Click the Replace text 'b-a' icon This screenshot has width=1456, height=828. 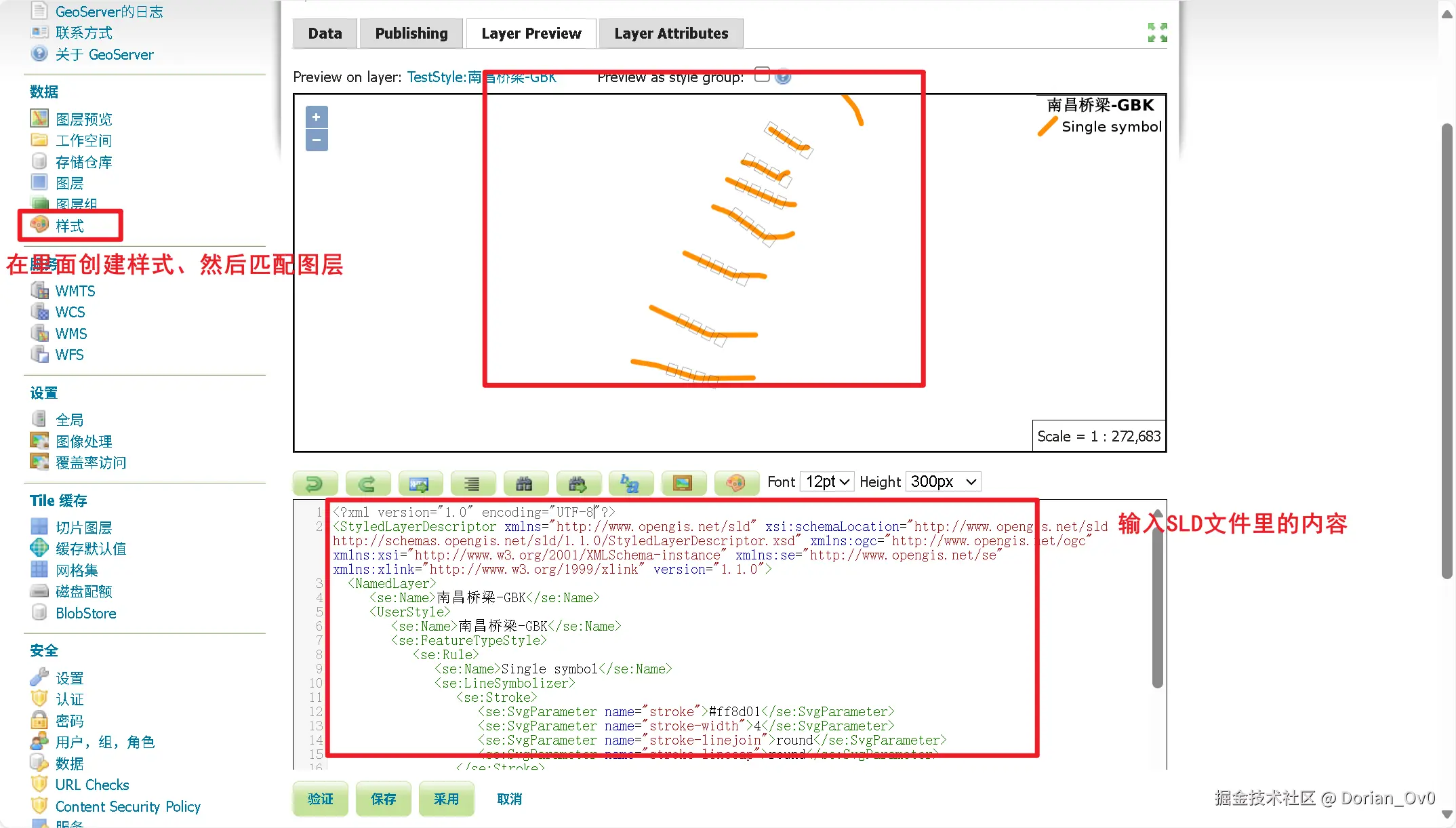(x=630, y=483)
